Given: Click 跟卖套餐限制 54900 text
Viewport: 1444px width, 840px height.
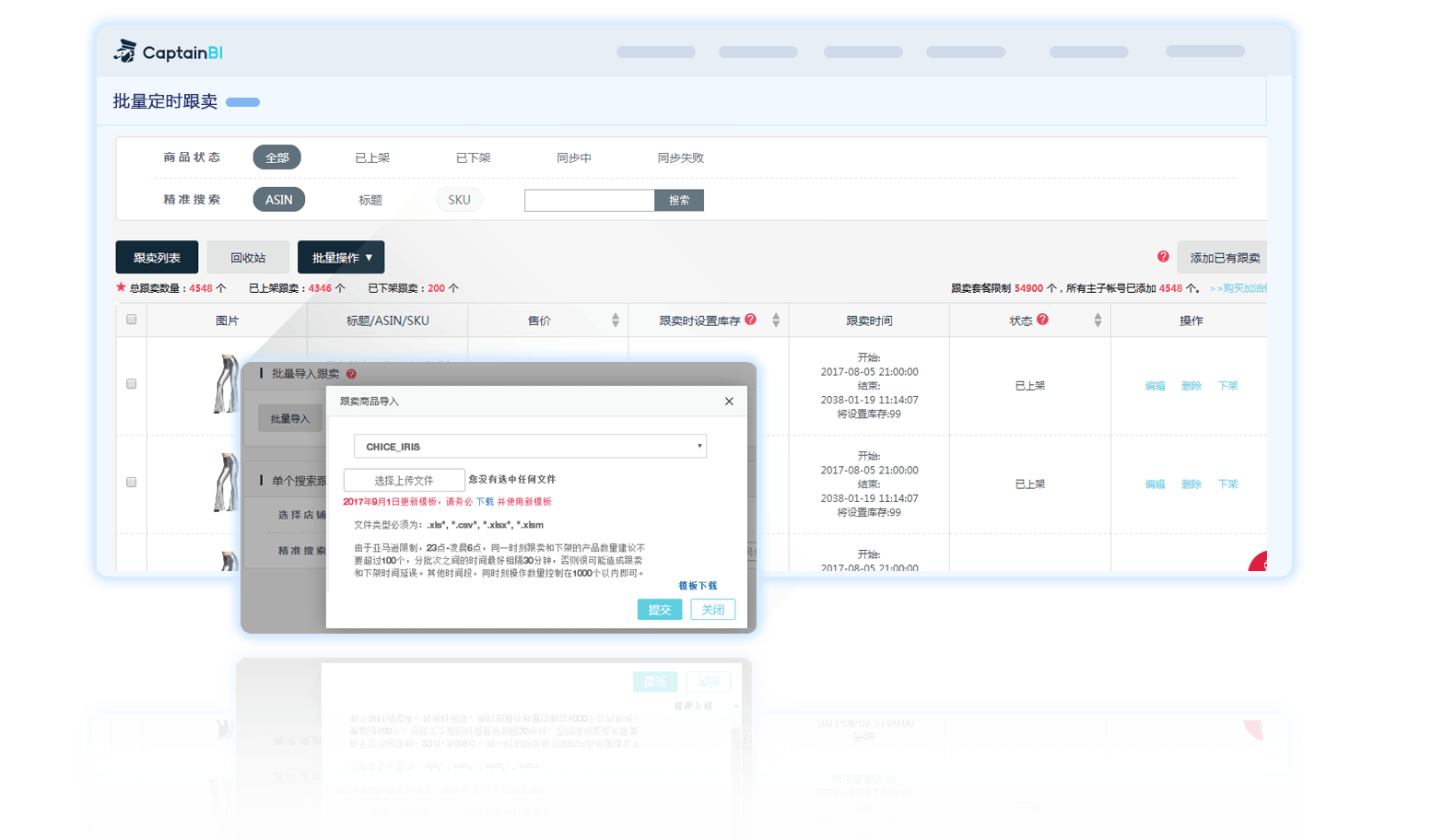Looking at the screenshot, I should (x=1004, y=288).
